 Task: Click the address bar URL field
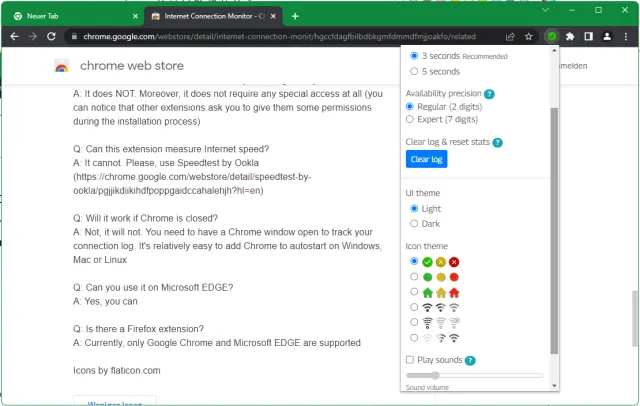pos(280,37)
